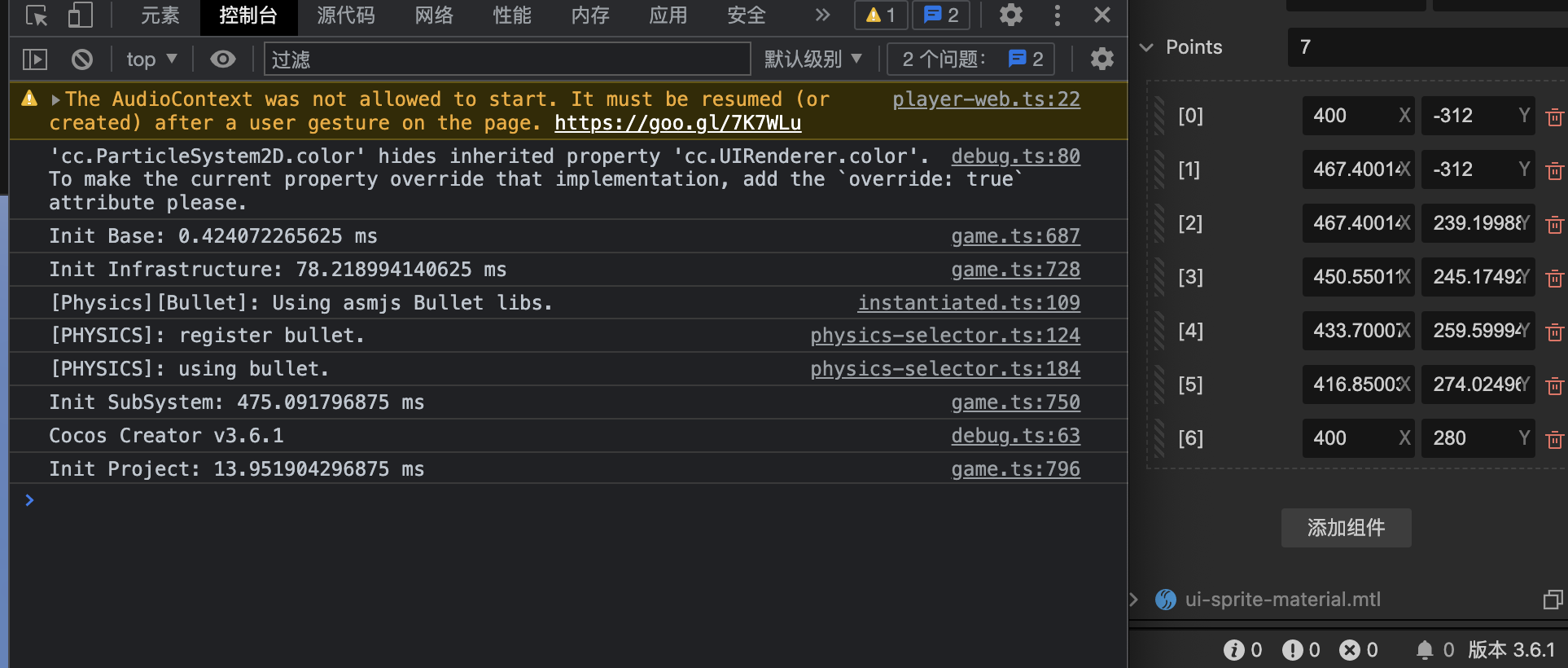
Task: Click the inspect element picker icon
Action: click(x=37, y=15)
